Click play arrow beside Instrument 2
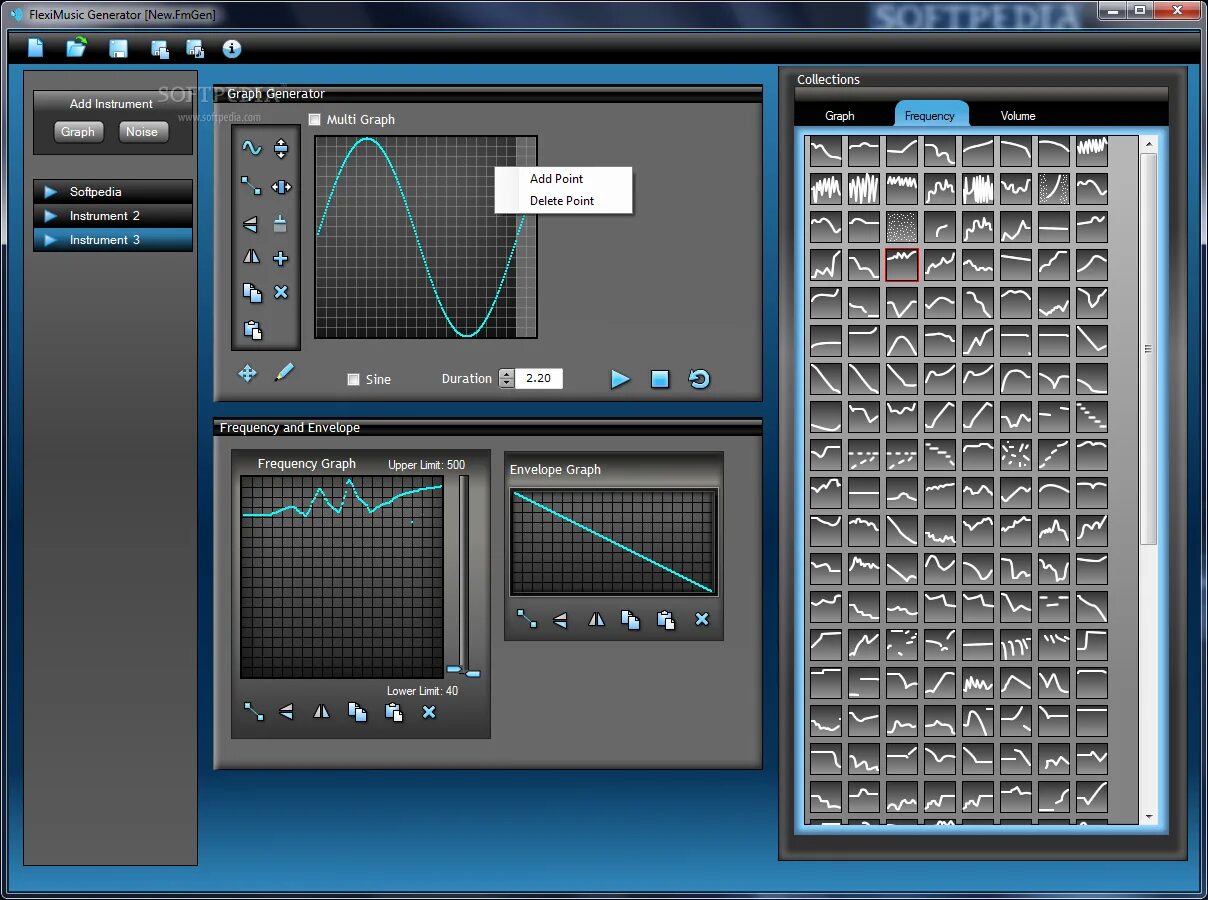Image resolution: width=1208 pixels, height=900 pixels. [x=51, y=215]
